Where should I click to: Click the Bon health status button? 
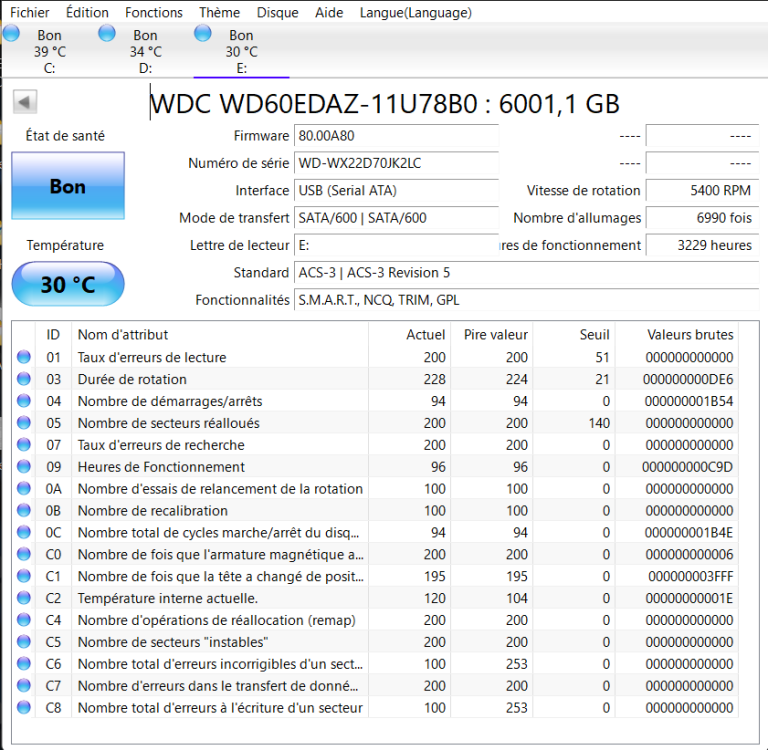tap(68, 186)
